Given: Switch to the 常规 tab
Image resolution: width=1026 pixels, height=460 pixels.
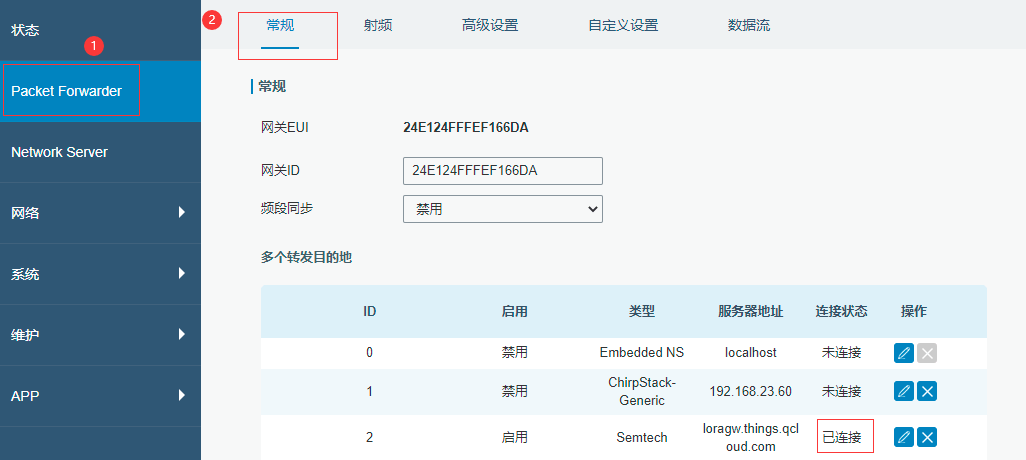Looking at the screenshot, I should point(280,25).
